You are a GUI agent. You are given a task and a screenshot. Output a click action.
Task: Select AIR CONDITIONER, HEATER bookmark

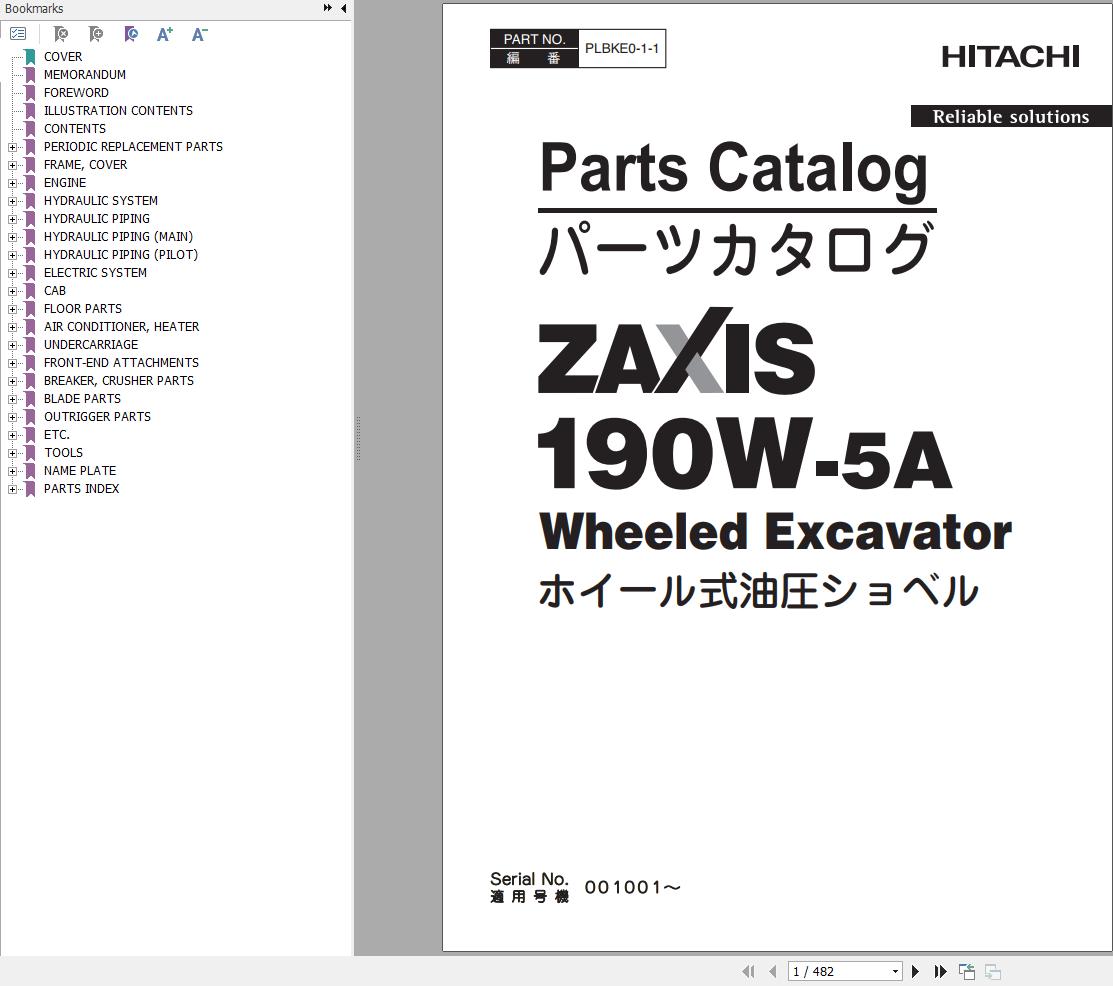(121, 327)
